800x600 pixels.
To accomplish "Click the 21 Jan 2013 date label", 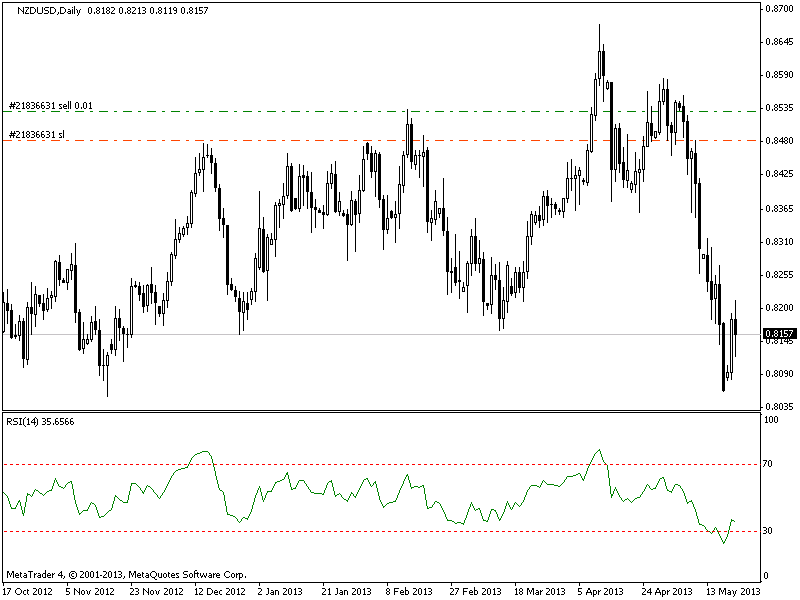I will coord(346,592).
